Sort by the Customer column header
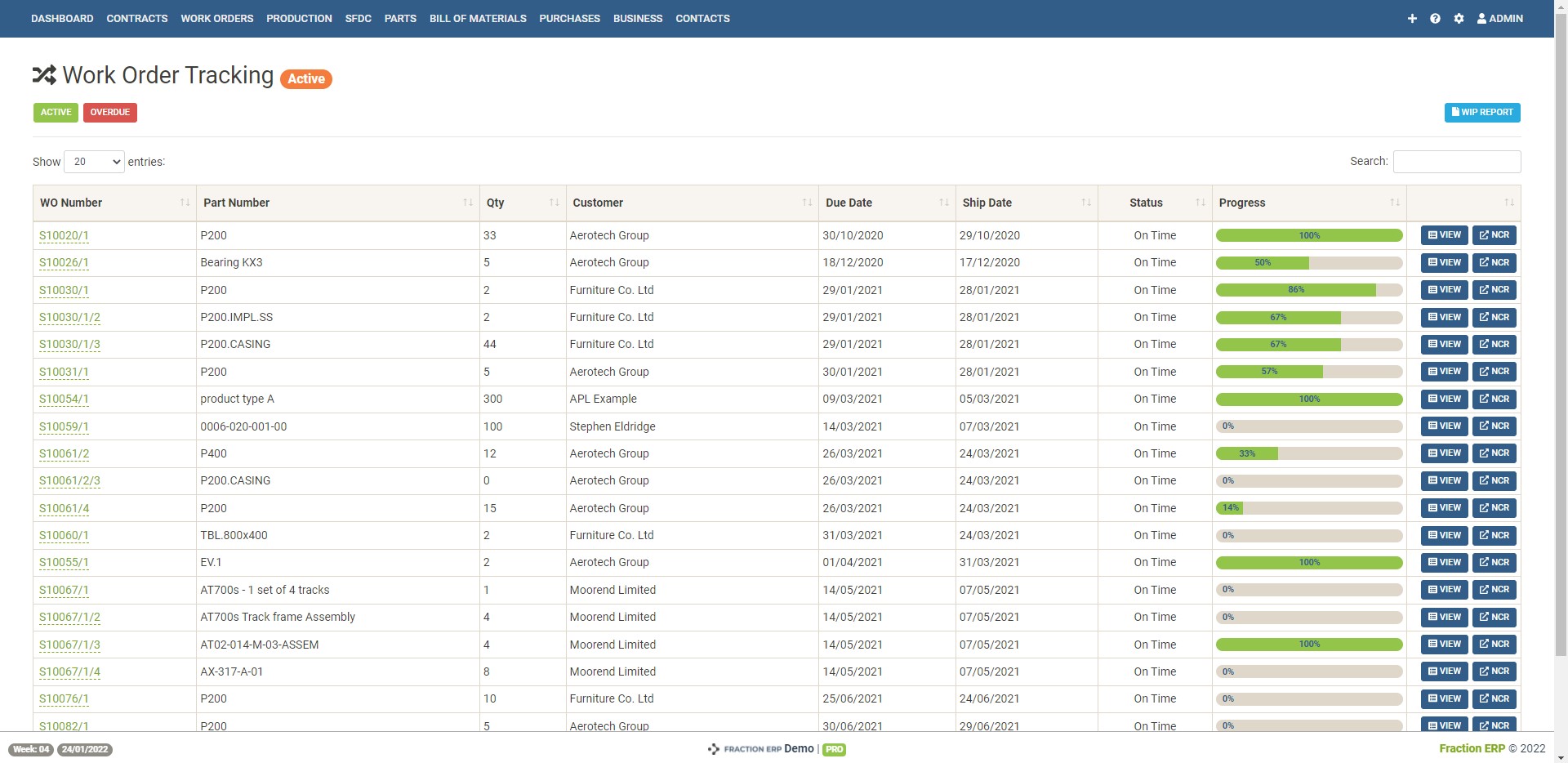 (x=598, y=203)
